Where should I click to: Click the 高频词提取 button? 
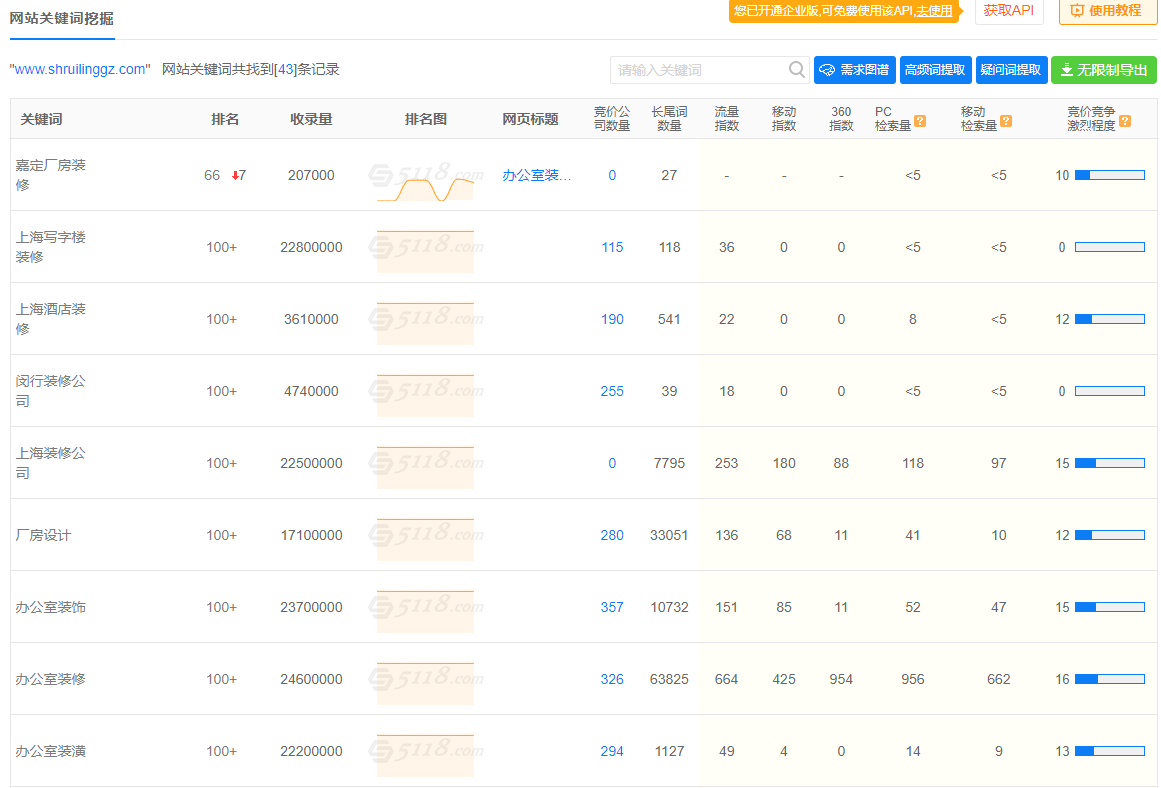935,70
